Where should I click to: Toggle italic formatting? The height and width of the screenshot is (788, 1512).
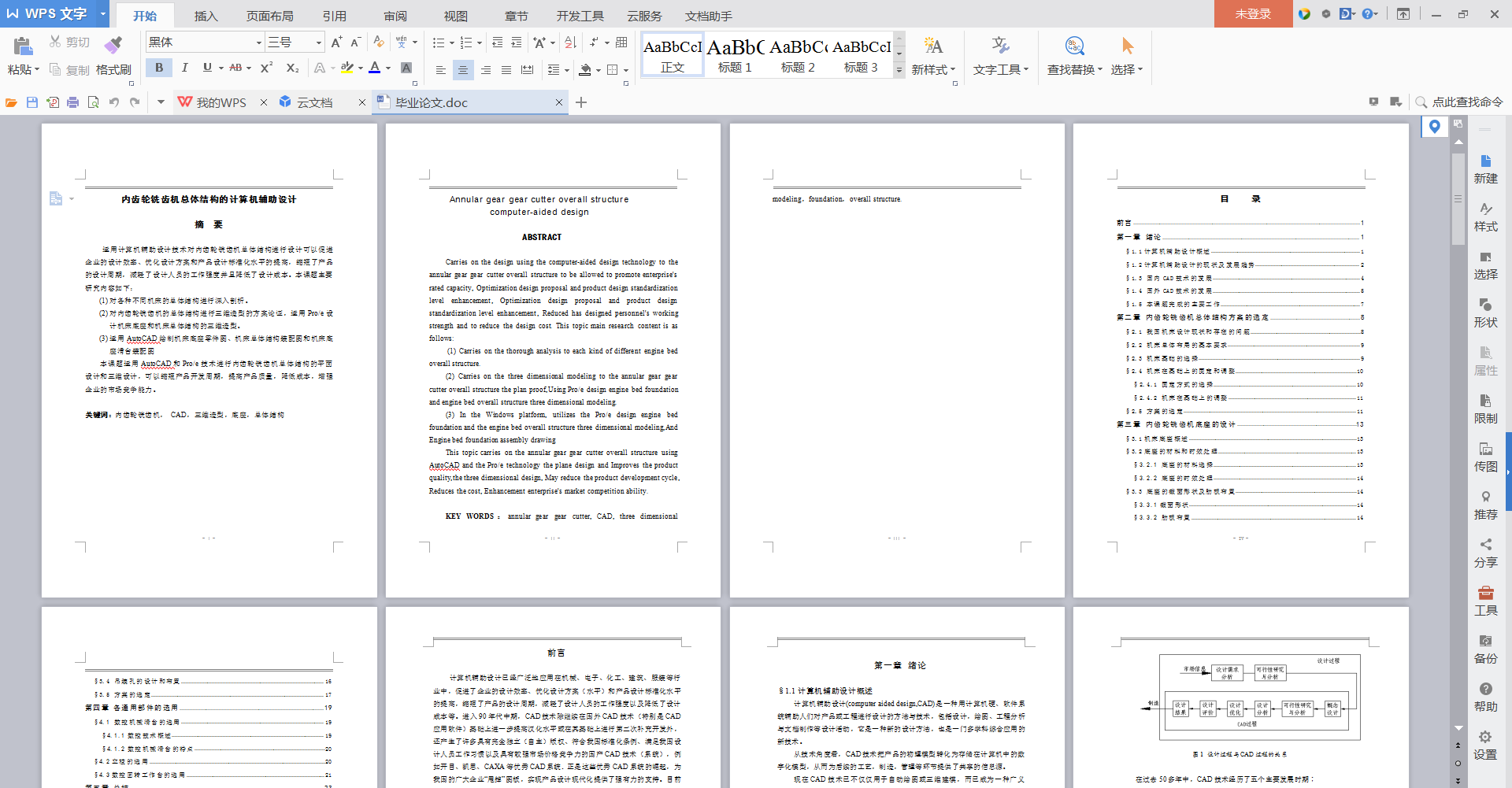point(184,68)
